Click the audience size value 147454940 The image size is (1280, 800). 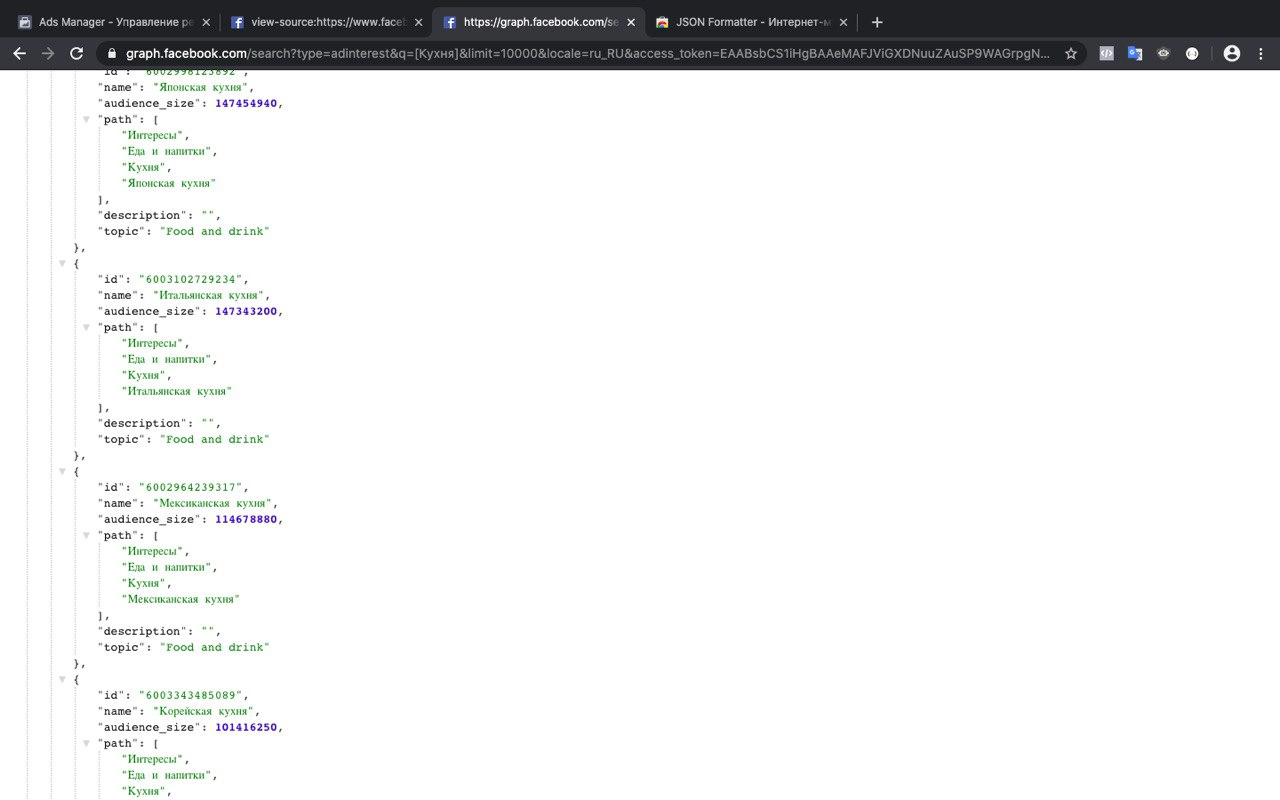(248, 103)
